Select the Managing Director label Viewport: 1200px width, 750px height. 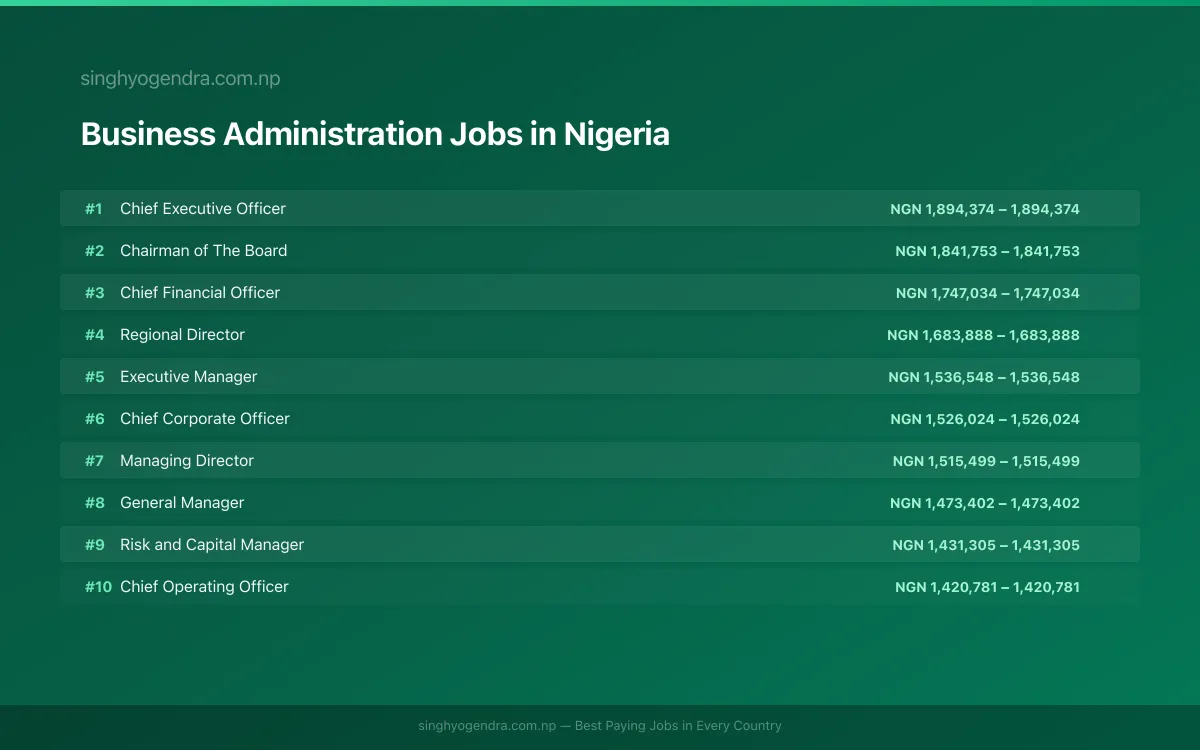[187, 461]
